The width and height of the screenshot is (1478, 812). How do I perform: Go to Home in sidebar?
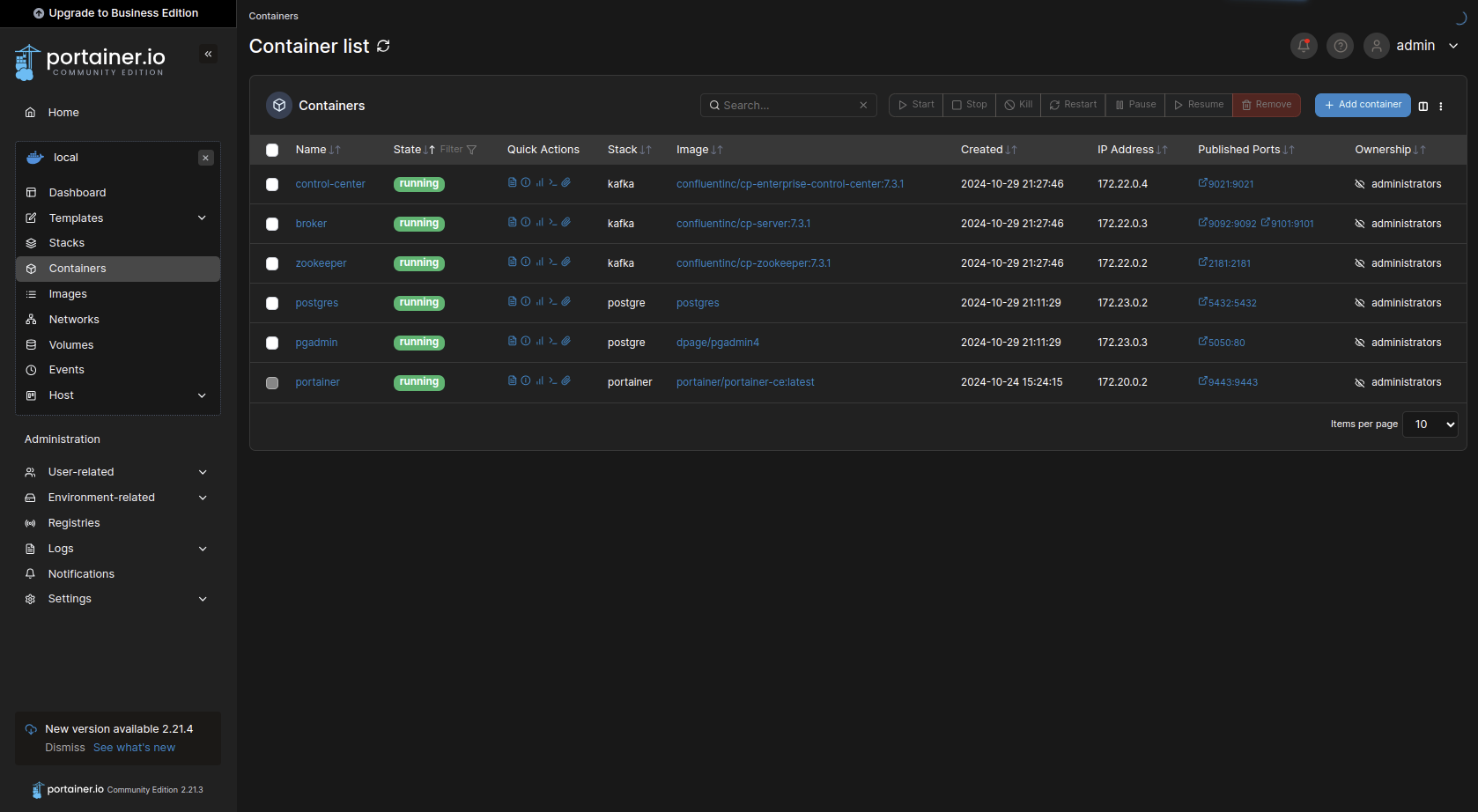(x=118, y=113)
